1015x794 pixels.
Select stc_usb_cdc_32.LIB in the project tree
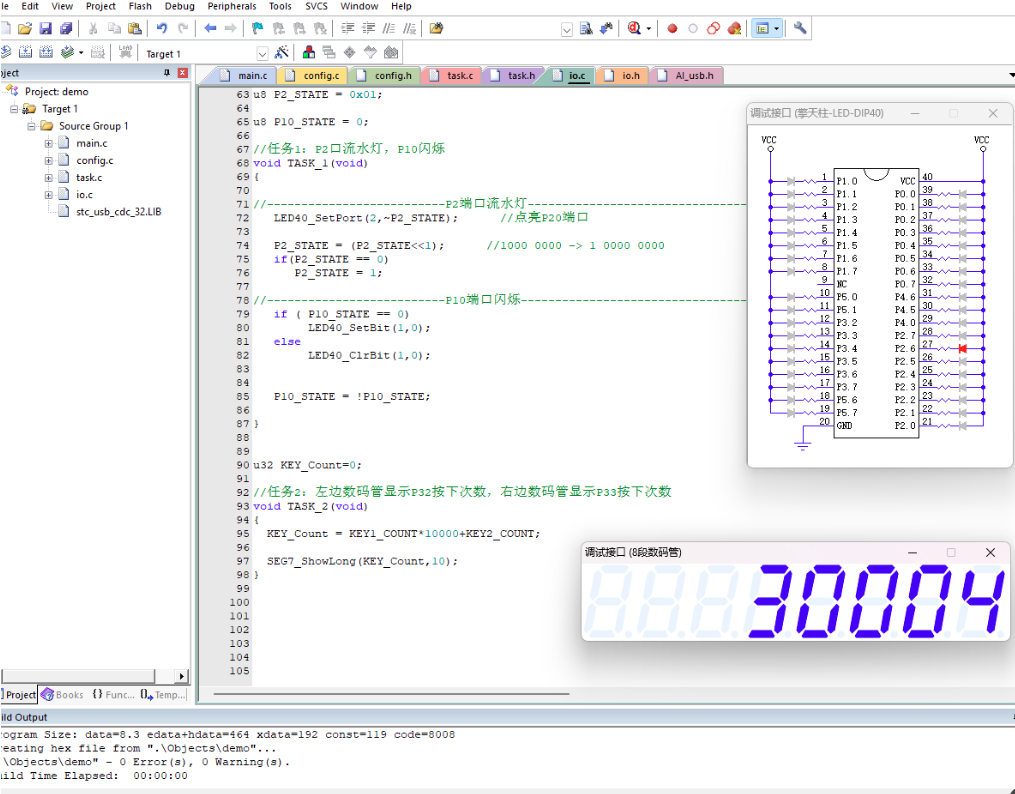coord(118,212)
